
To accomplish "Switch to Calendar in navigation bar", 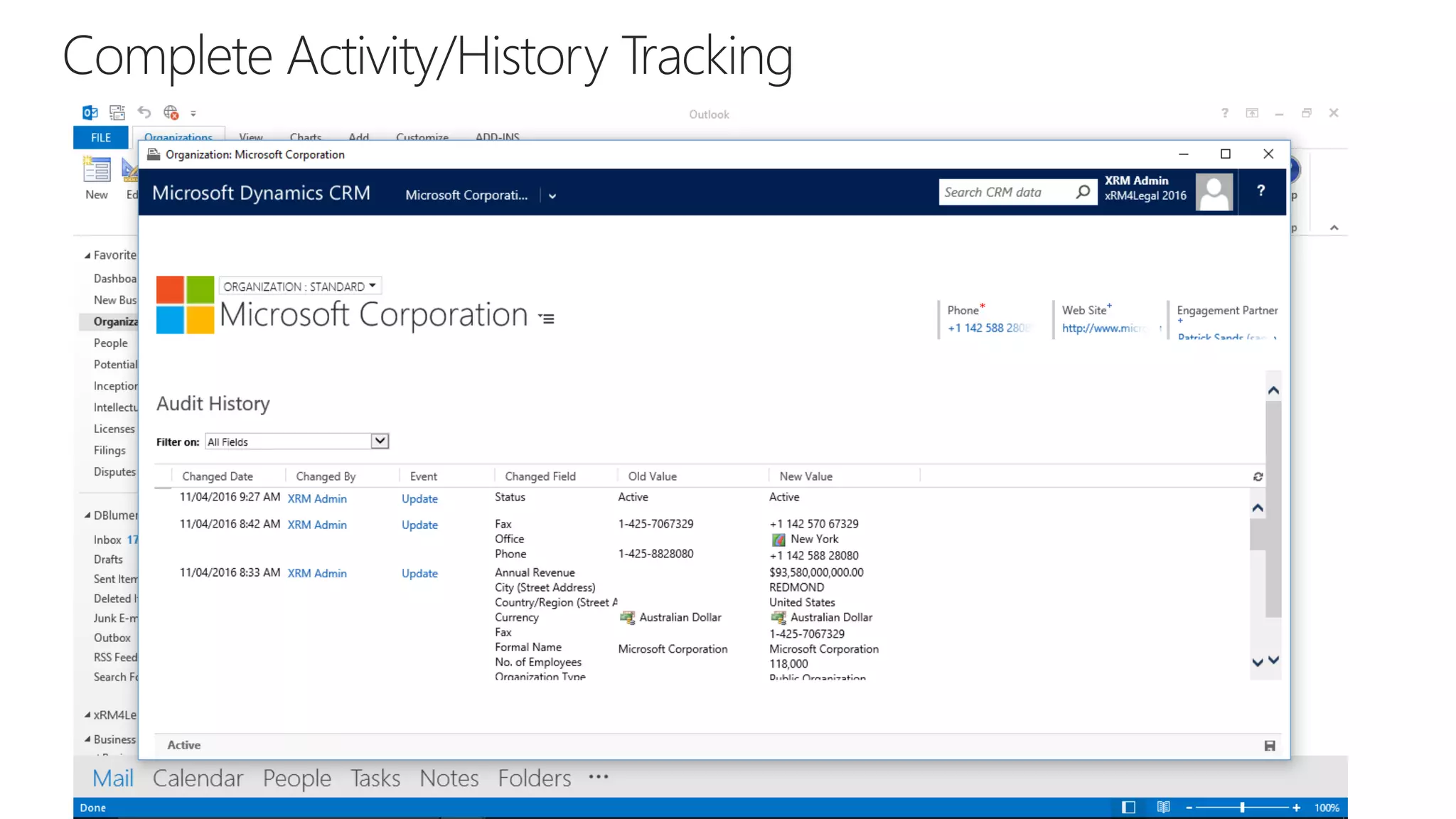I will point(198,778).
